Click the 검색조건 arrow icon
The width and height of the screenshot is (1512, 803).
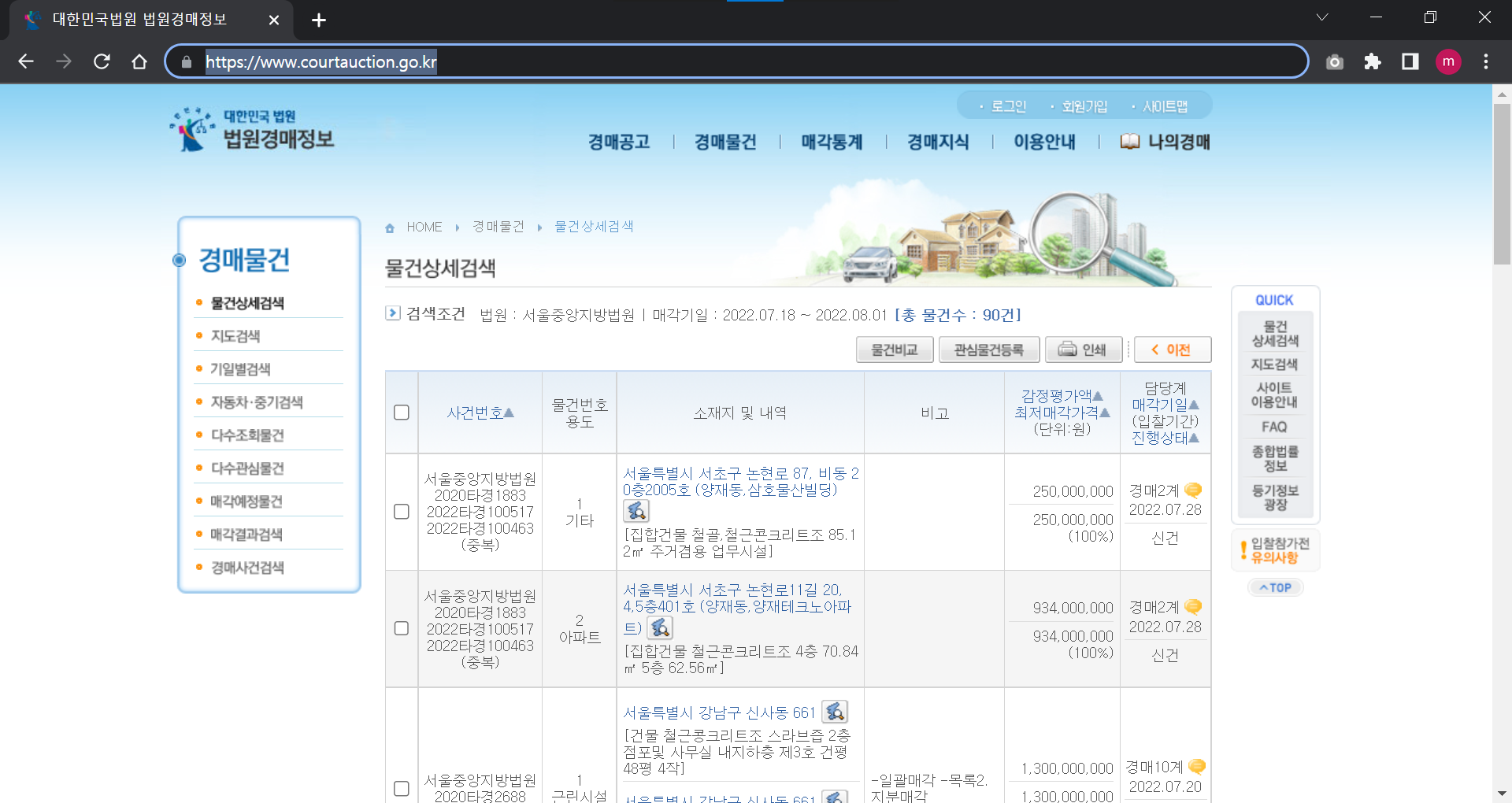coord(392,313)
